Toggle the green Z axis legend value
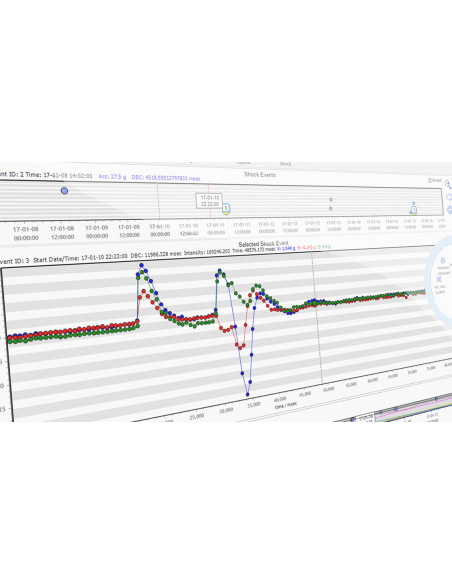Viewport: 452px width, 584px height. [x=324, y=247]
